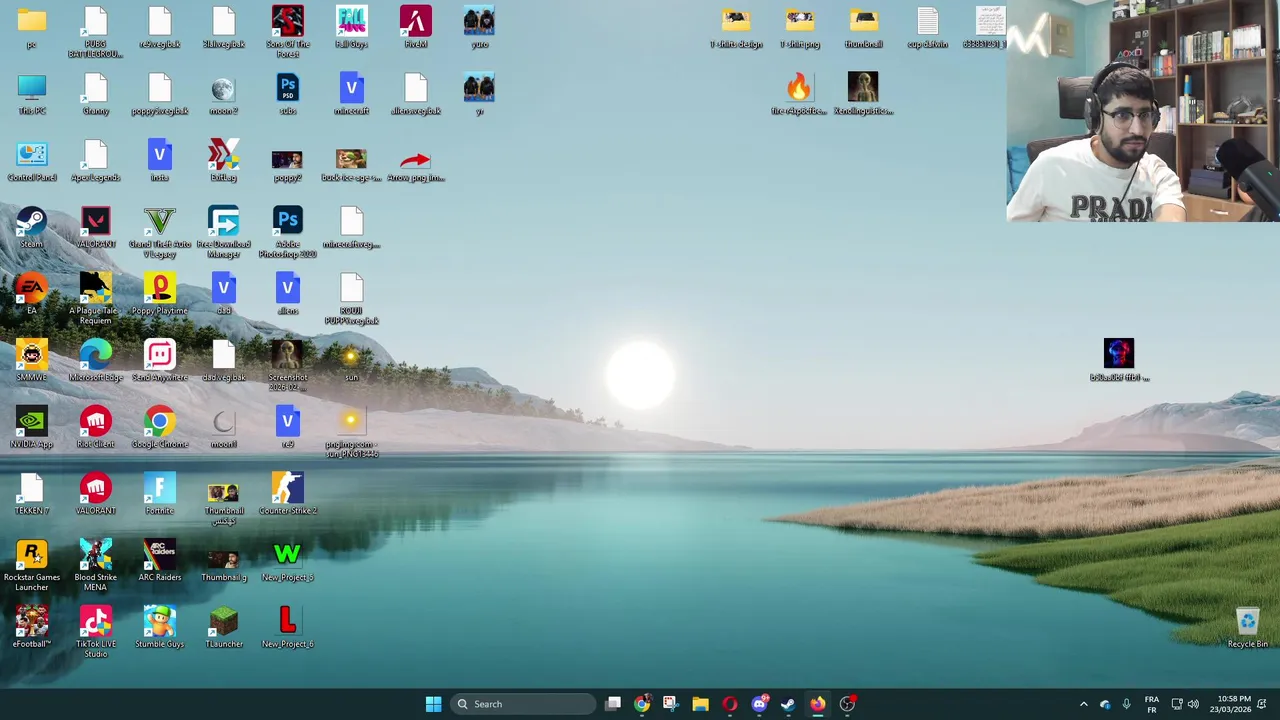The width and height of the screenshot is (1280, 720).
Task: Open A Plague Tale Requiem shortcut
Action: point(95,298)
